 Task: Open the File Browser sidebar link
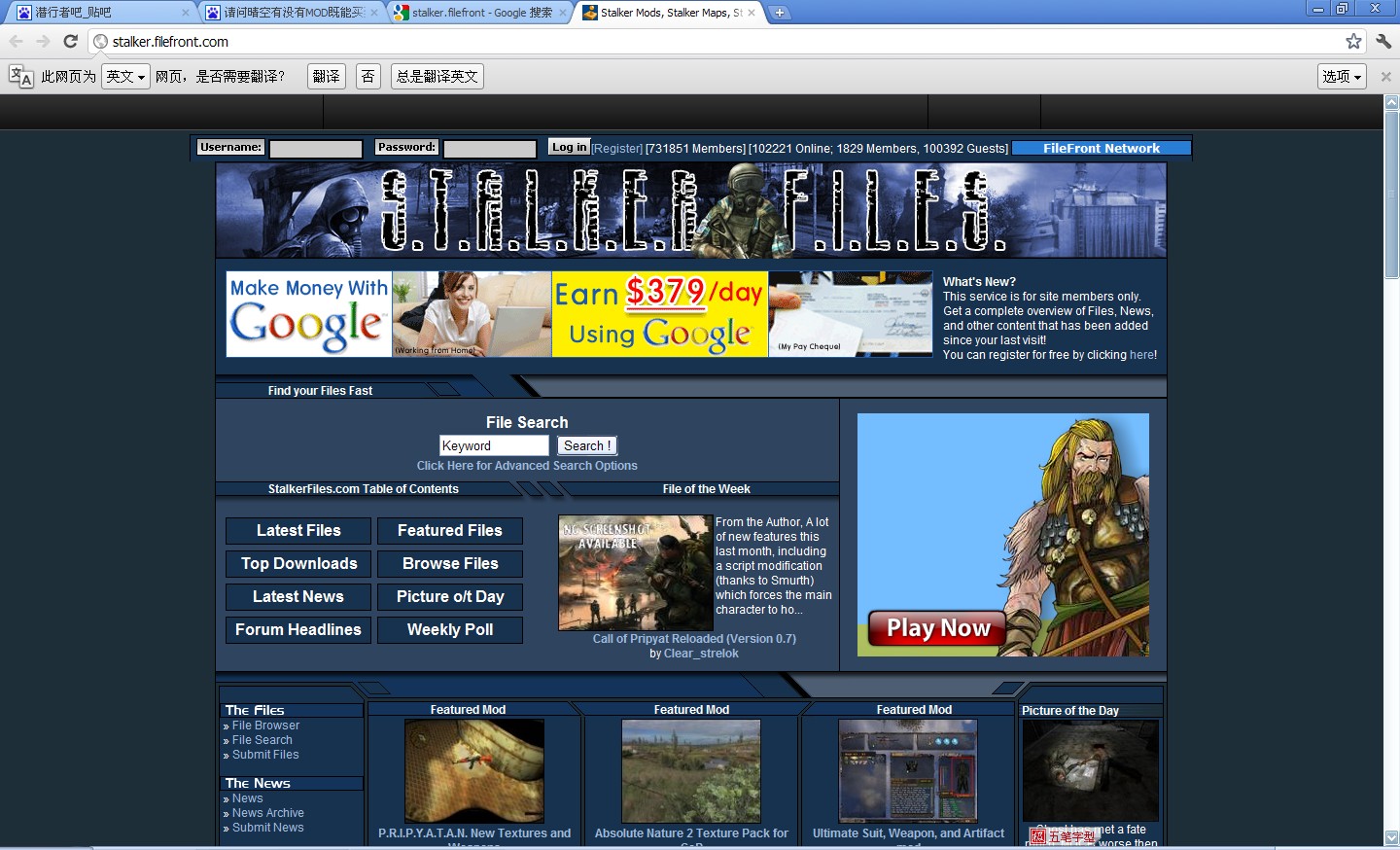265,726
